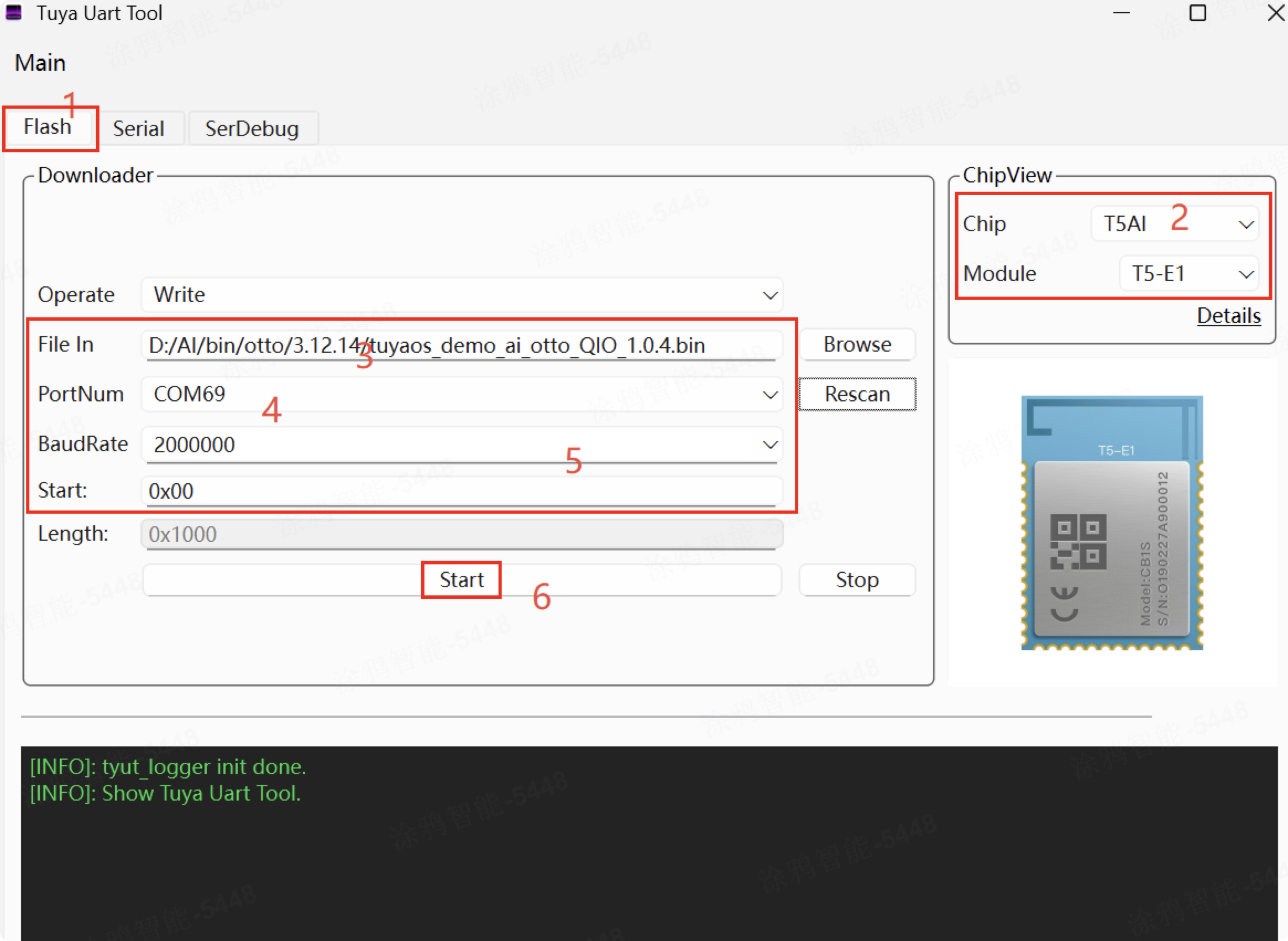
Task: Click the 'PortNum' field label
Action: point(81,394)
